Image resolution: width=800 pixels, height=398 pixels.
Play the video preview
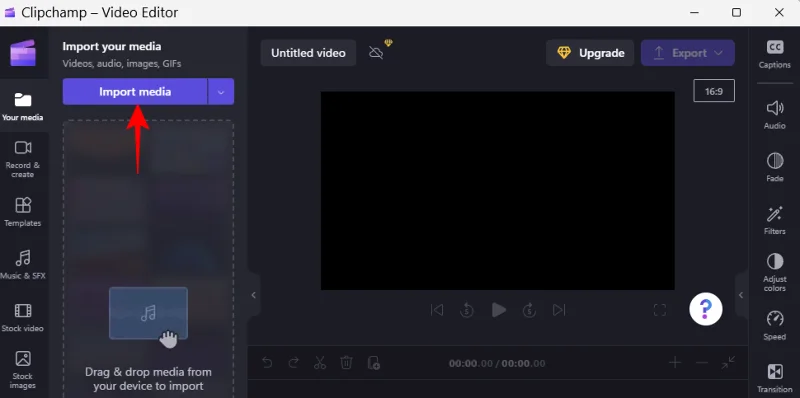point(498,310)
